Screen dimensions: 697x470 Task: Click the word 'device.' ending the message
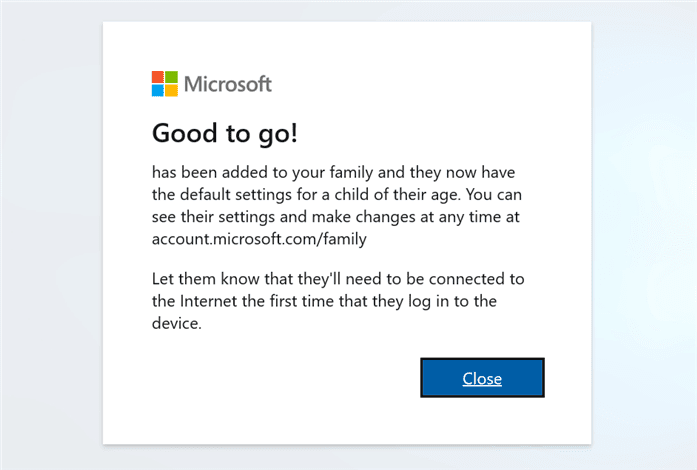pyautogui.click(x=176, y=323)
